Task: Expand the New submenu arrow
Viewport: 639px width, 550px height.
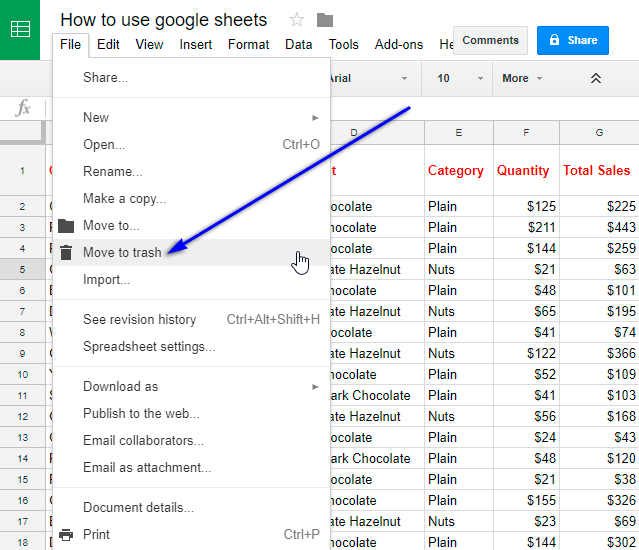Action: point(315,118)
